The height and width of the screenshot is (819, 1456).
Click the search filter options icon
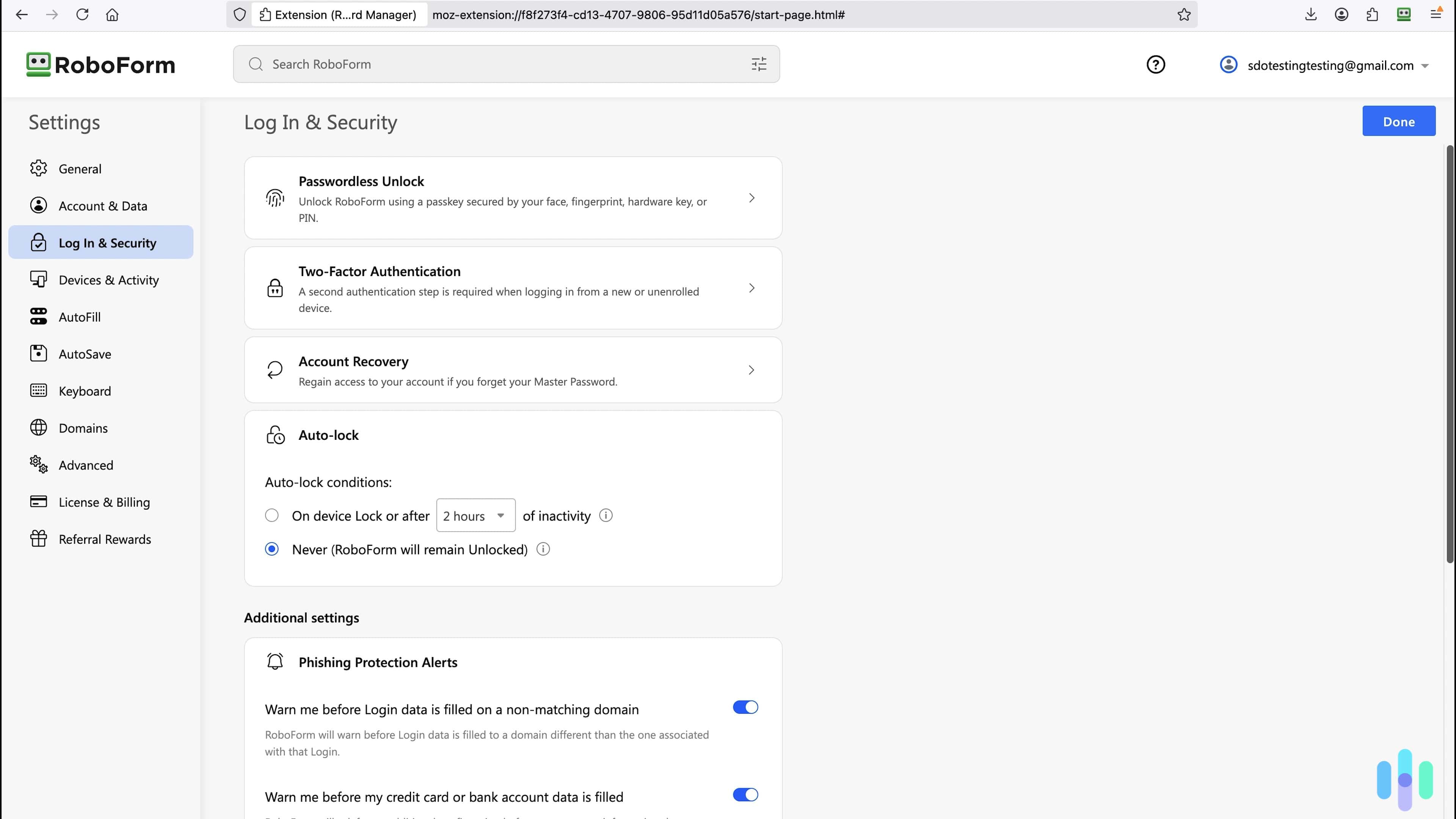click(758, 64)
